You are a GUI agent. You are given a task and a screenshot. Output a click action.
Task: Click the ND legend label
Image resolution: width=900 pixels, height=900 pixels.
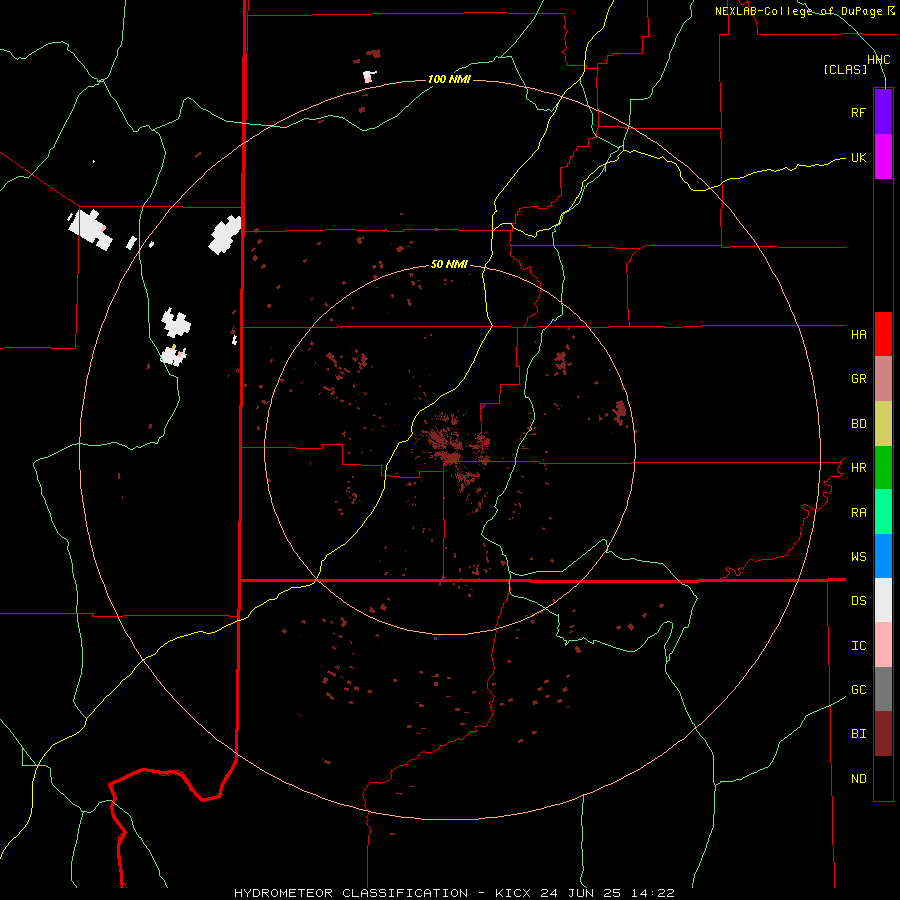[858, 779]
